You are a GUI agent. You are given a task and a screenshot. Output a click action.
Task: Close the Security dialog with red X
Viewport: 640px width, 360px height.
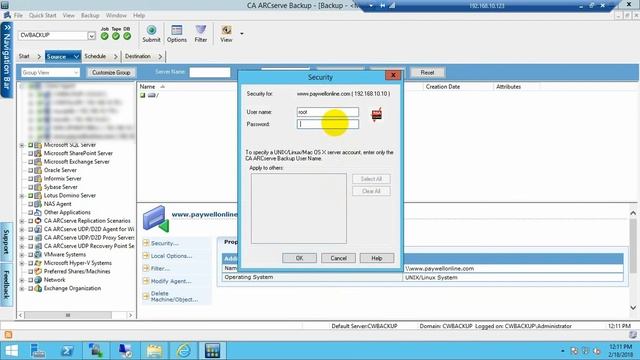point(393,75)
